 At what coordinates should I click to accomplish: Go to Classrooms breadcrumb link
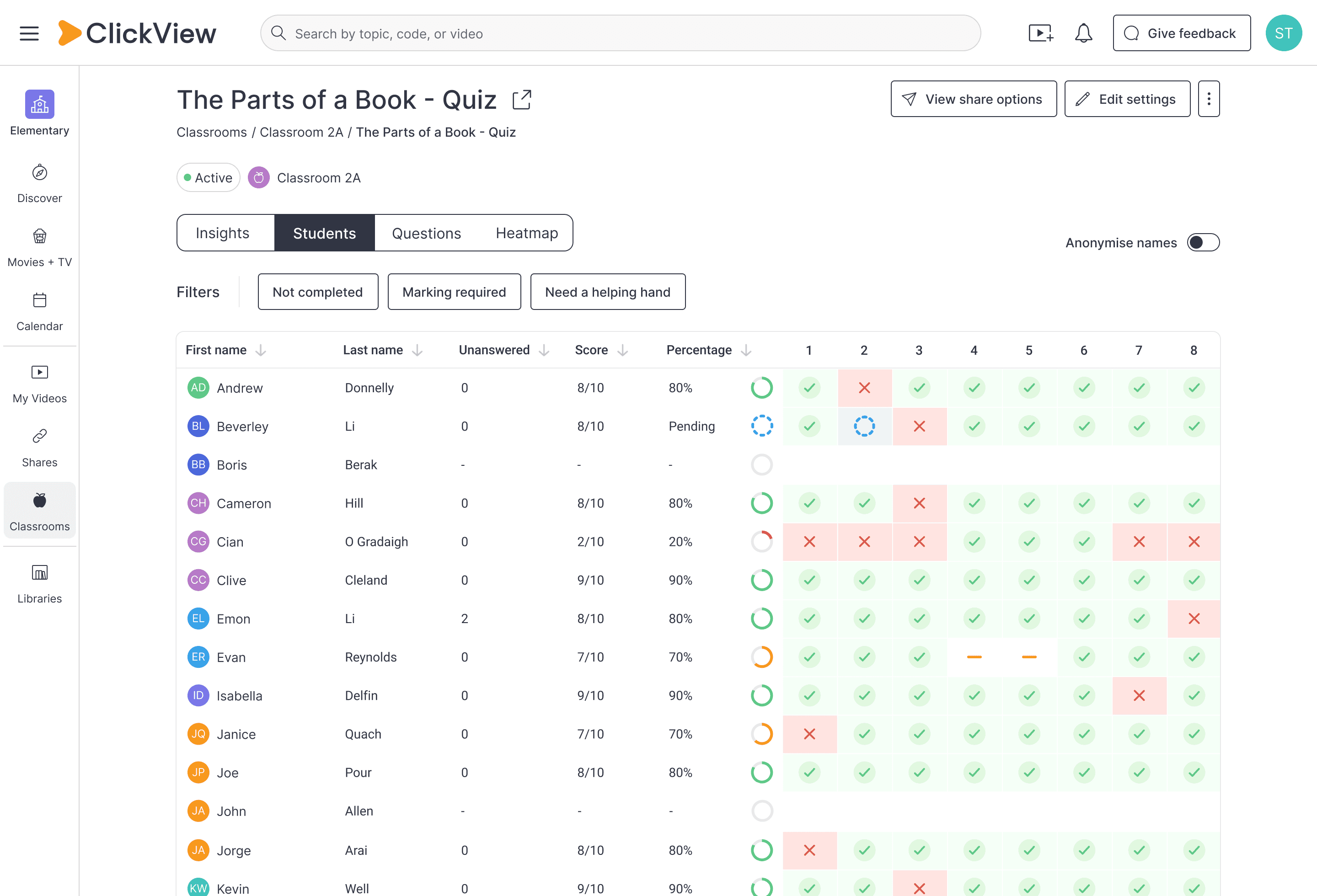pos(211,132)
